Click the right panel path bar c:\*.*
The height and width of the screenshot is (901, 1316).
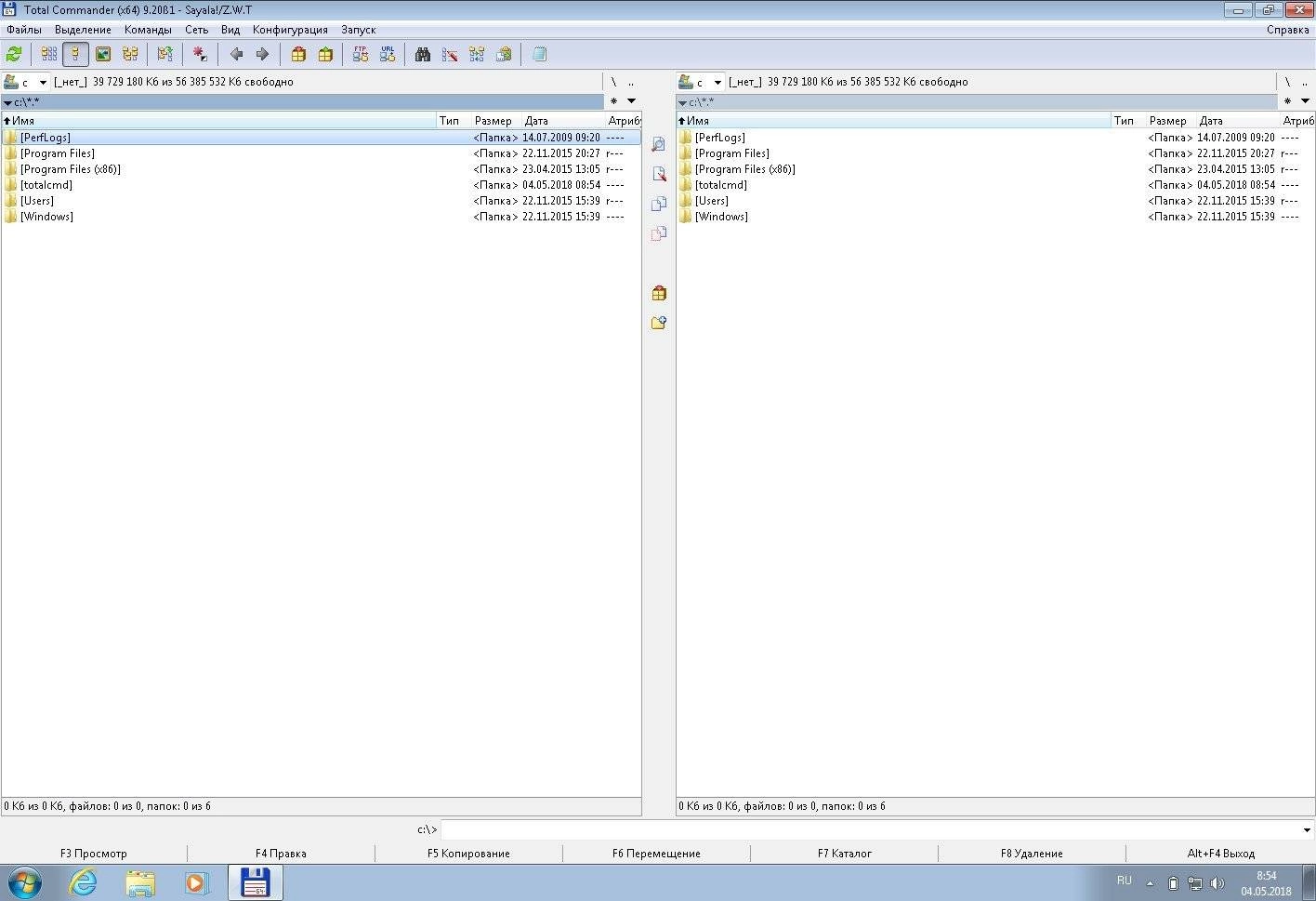click(x=977, y=101)
